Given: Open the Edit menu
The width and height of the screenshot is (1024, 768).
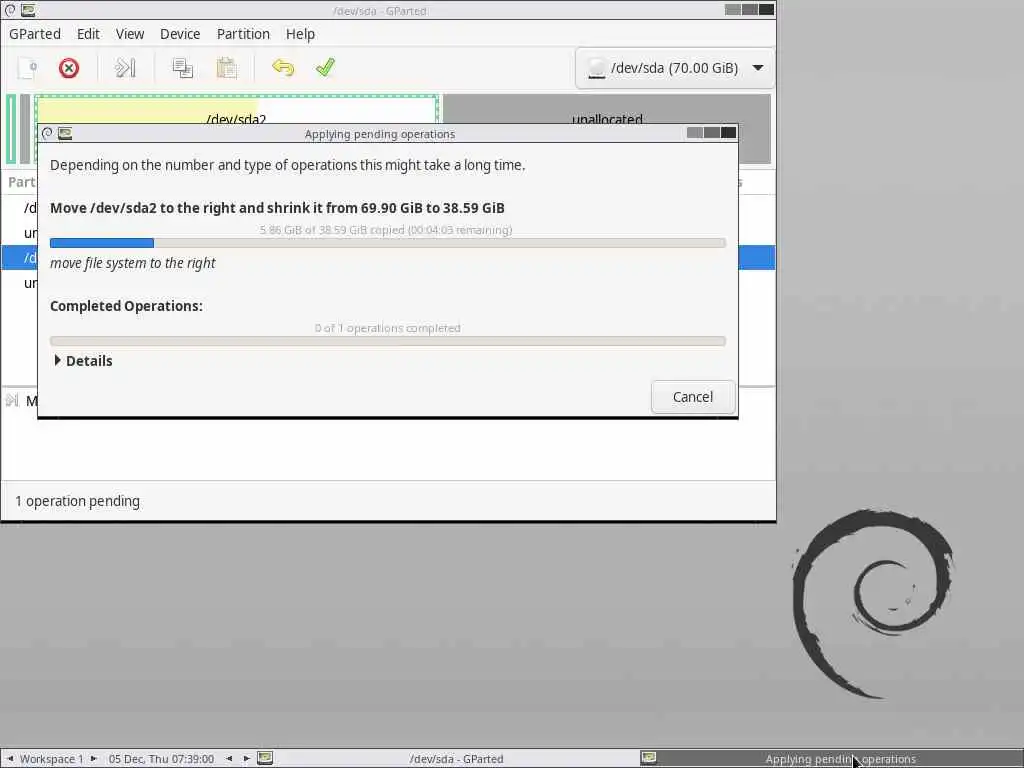Looking at the screenshot, I should click(88, 34).
